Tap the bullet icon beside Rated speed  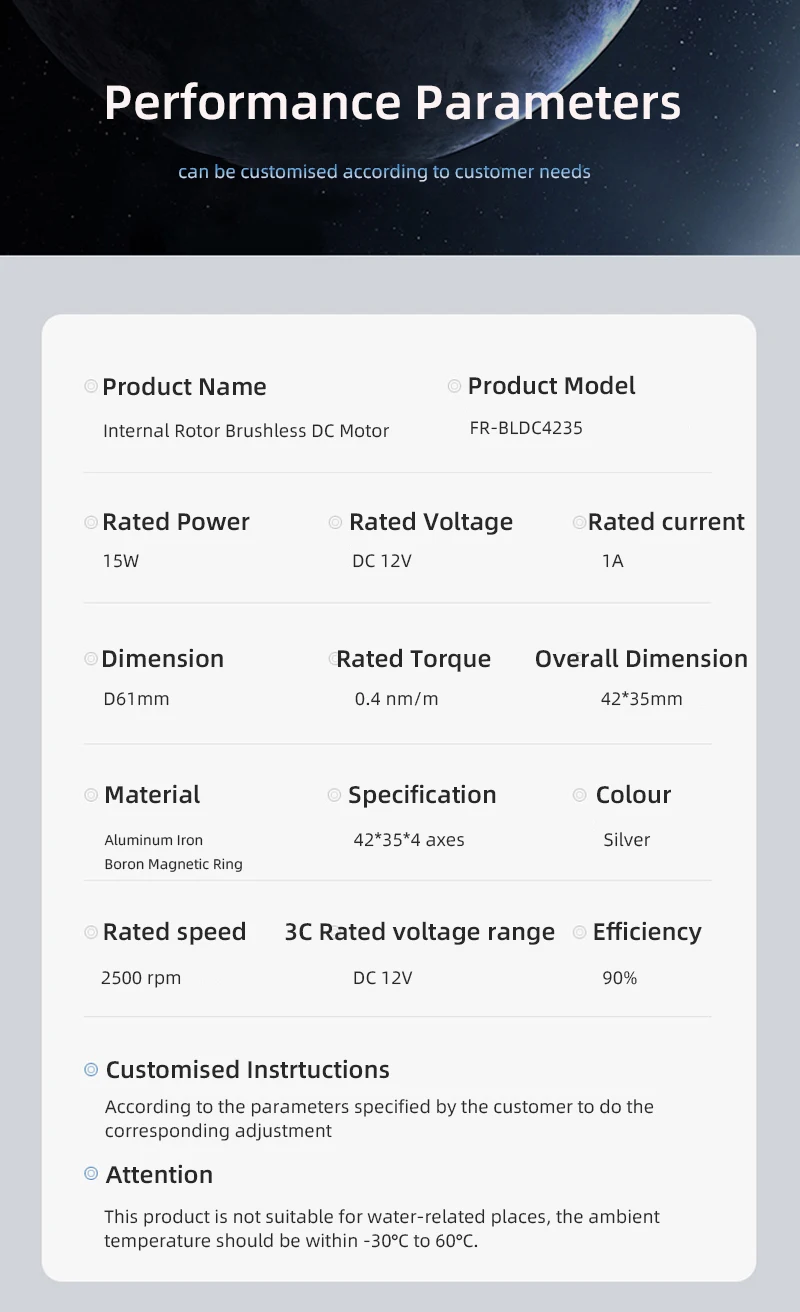tap(91, 932)
